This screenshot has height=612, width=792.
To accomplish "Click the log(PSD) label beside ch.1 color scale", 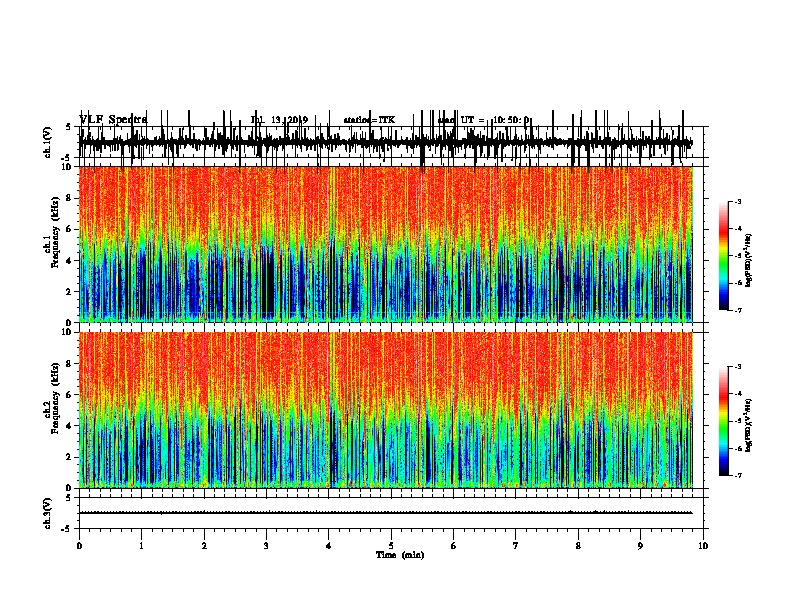I will click(x=748, y=260).
